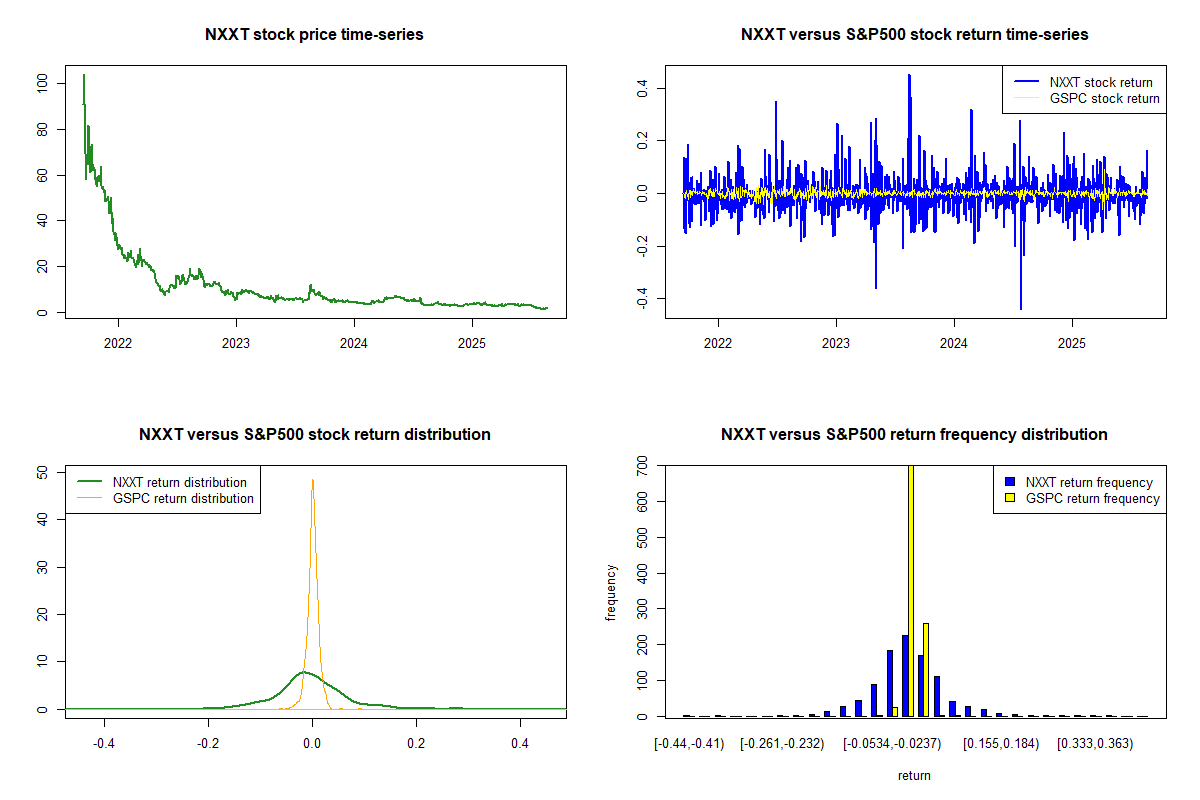Click the 'return frequency distribution' chart title
The image size is (1200, 800).
914,435
